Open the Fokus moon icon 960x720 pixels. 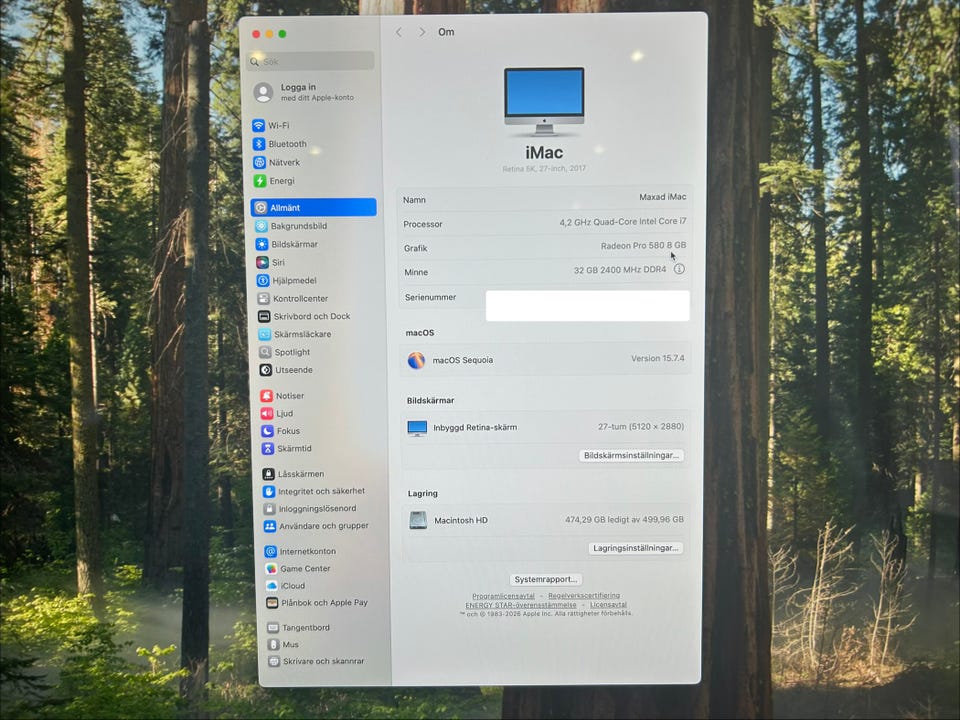point(268,431)
